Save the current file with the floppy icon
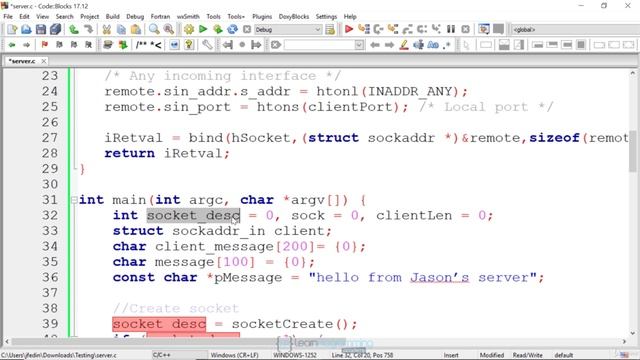Viewport: 640px width, 360px height. point(41,29)
